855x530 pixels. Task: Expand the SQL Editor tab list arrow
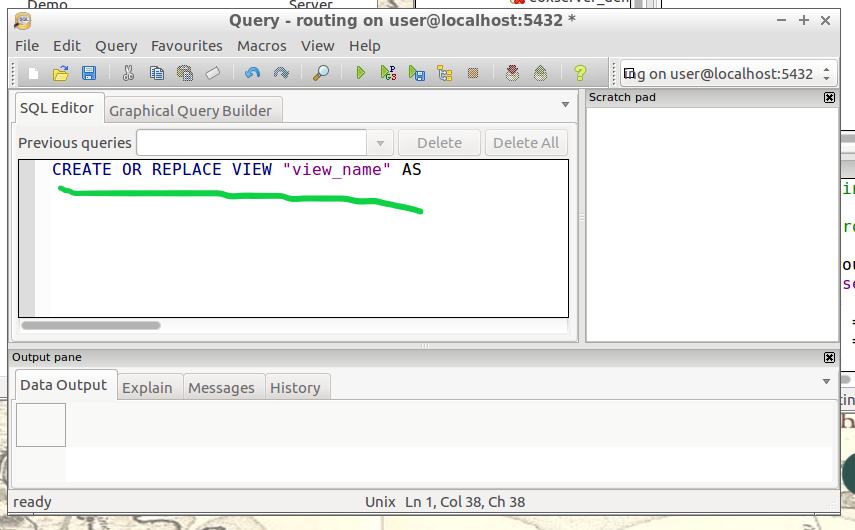point(565,104)
